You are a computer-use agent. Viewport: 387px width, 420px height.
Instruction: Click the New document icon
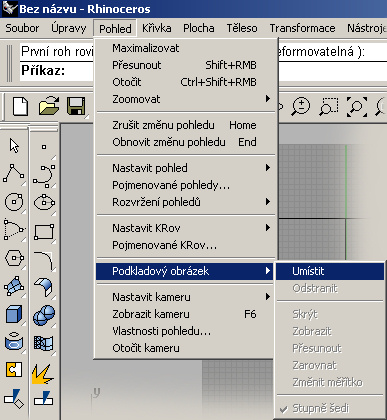click(20, 106)
